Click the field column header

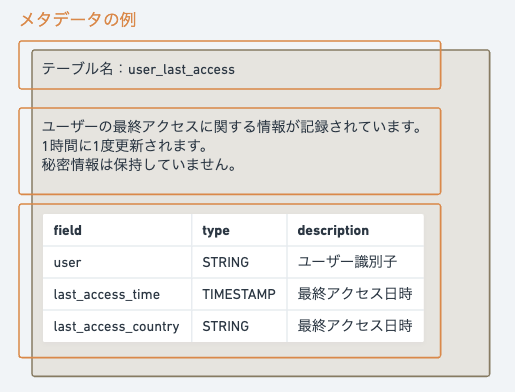coord(117,230)
